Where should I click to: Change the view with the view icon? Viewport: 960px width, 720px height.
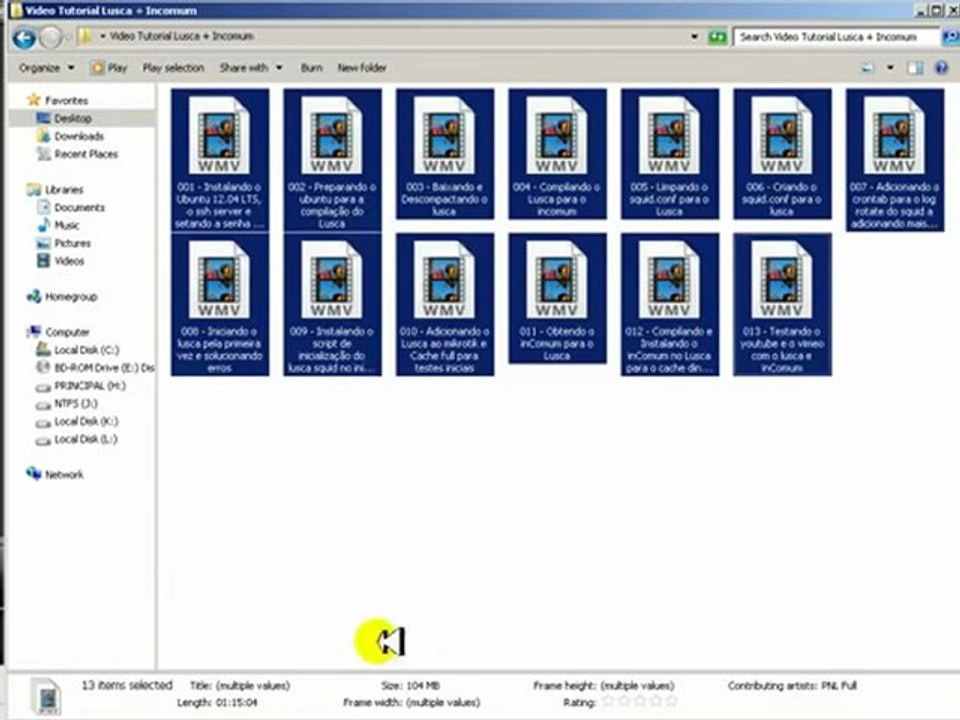tap(868, 67)
